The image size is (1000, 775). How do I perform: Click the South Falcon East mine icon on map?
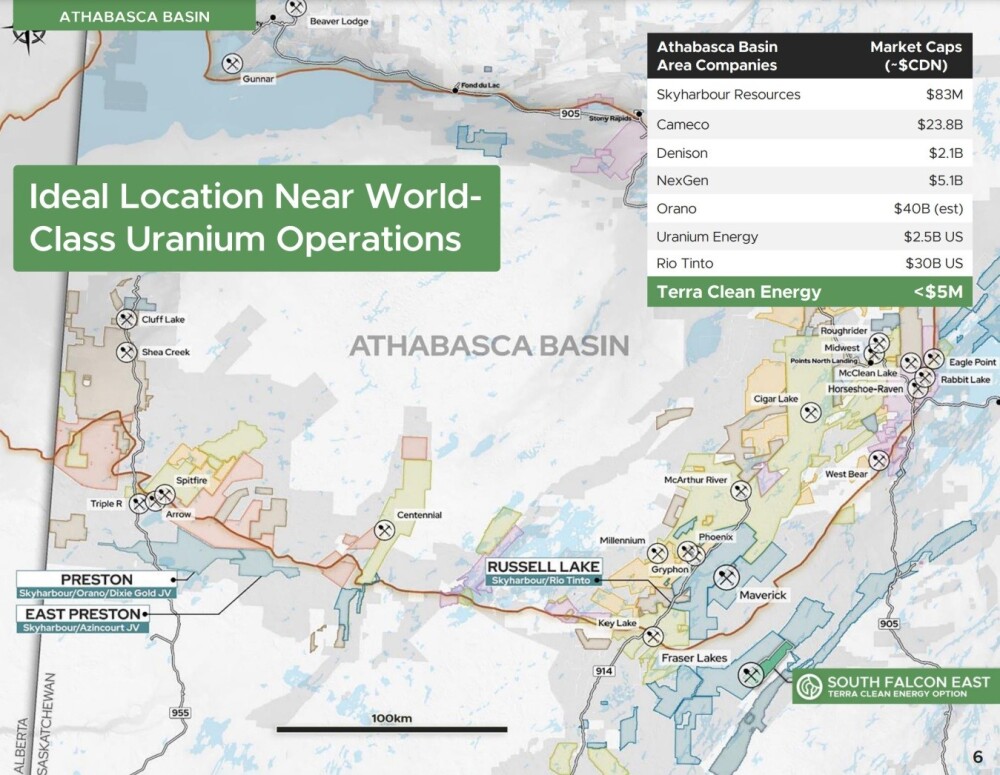(x=751, y=674)
